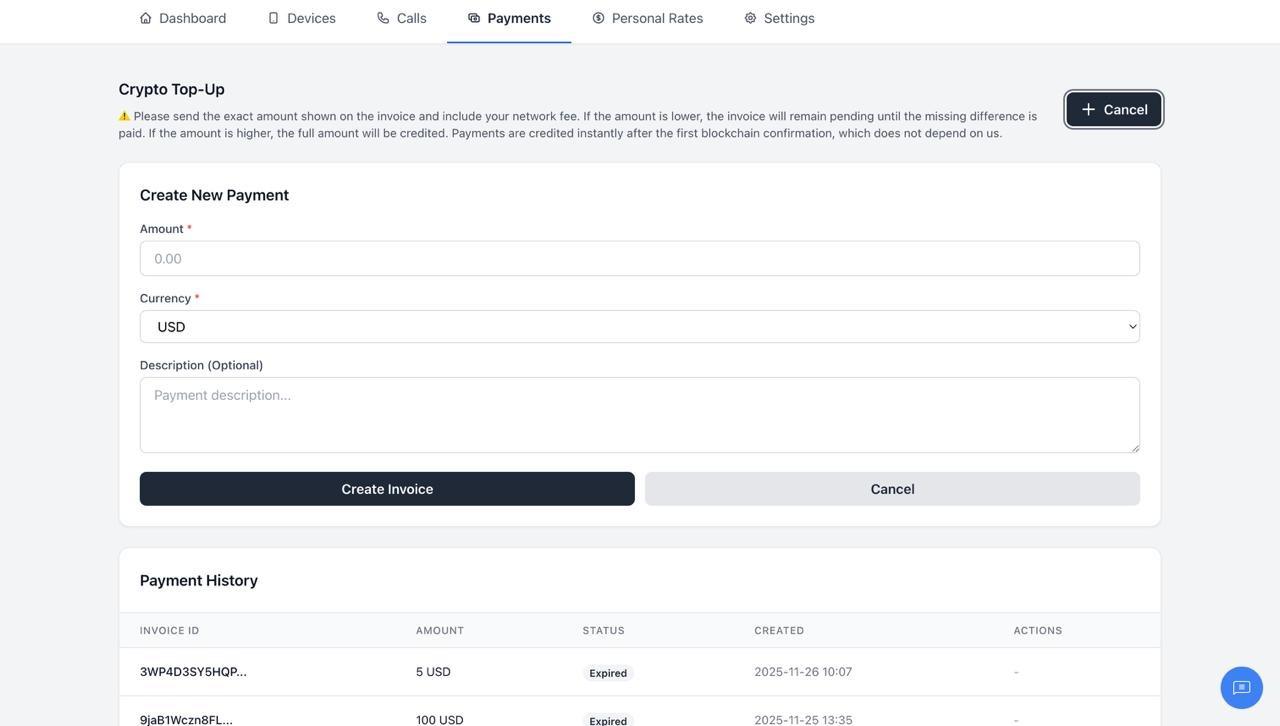
Task: Click the Settings gear icon
Action: coord(750,18)
